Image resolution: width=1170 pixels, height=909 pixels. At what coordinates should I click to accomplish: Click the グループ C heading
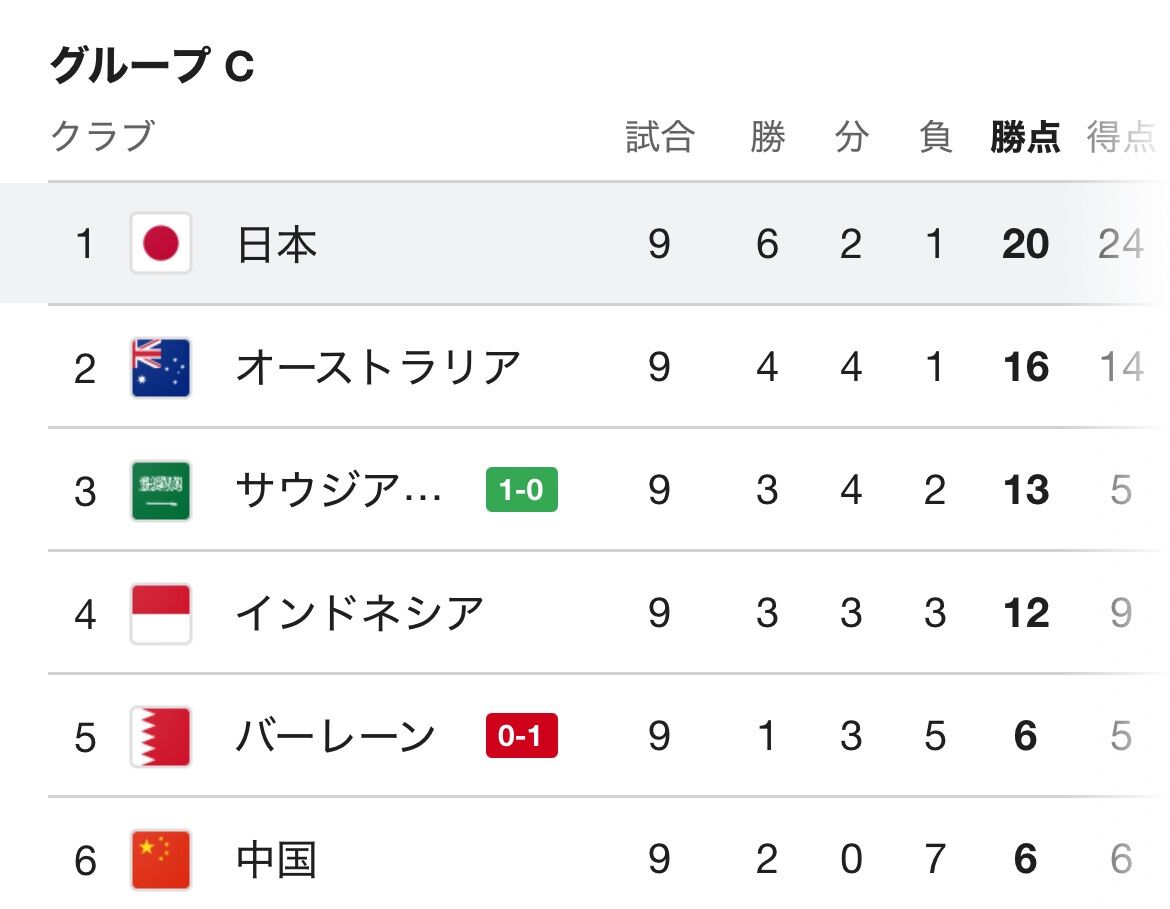tap(152, 67)
